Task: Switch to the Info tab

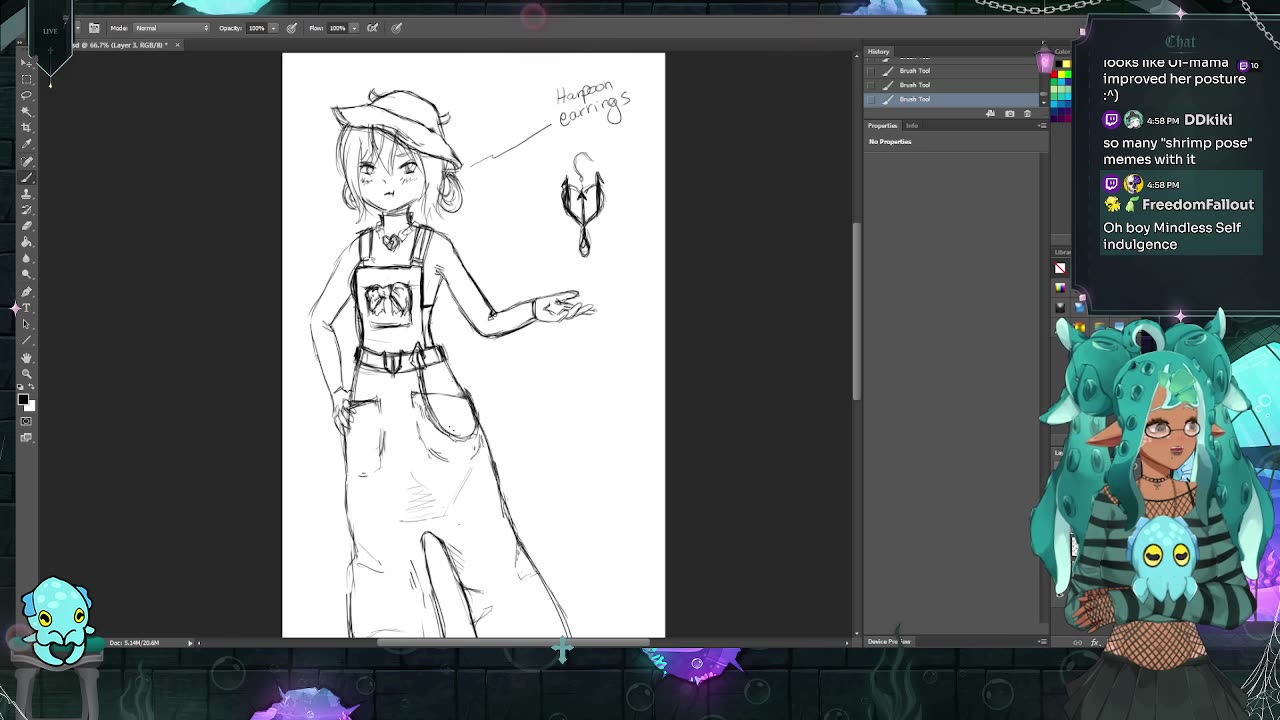Action: click(912, 126)
